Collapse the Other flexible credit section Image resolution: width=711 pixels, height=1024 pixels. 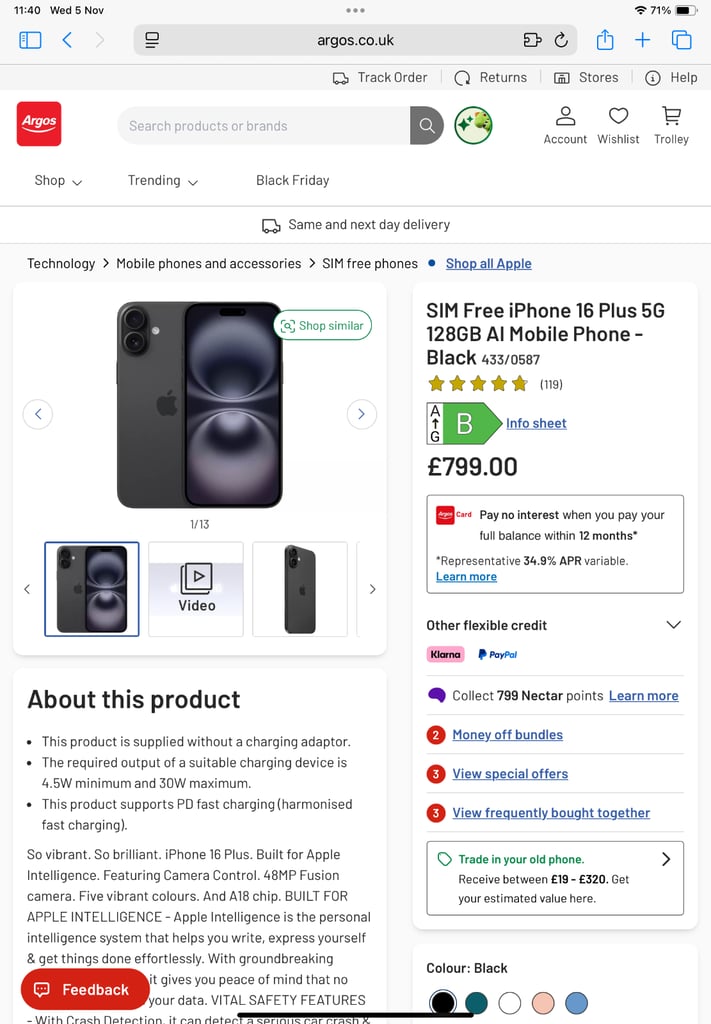672,624
